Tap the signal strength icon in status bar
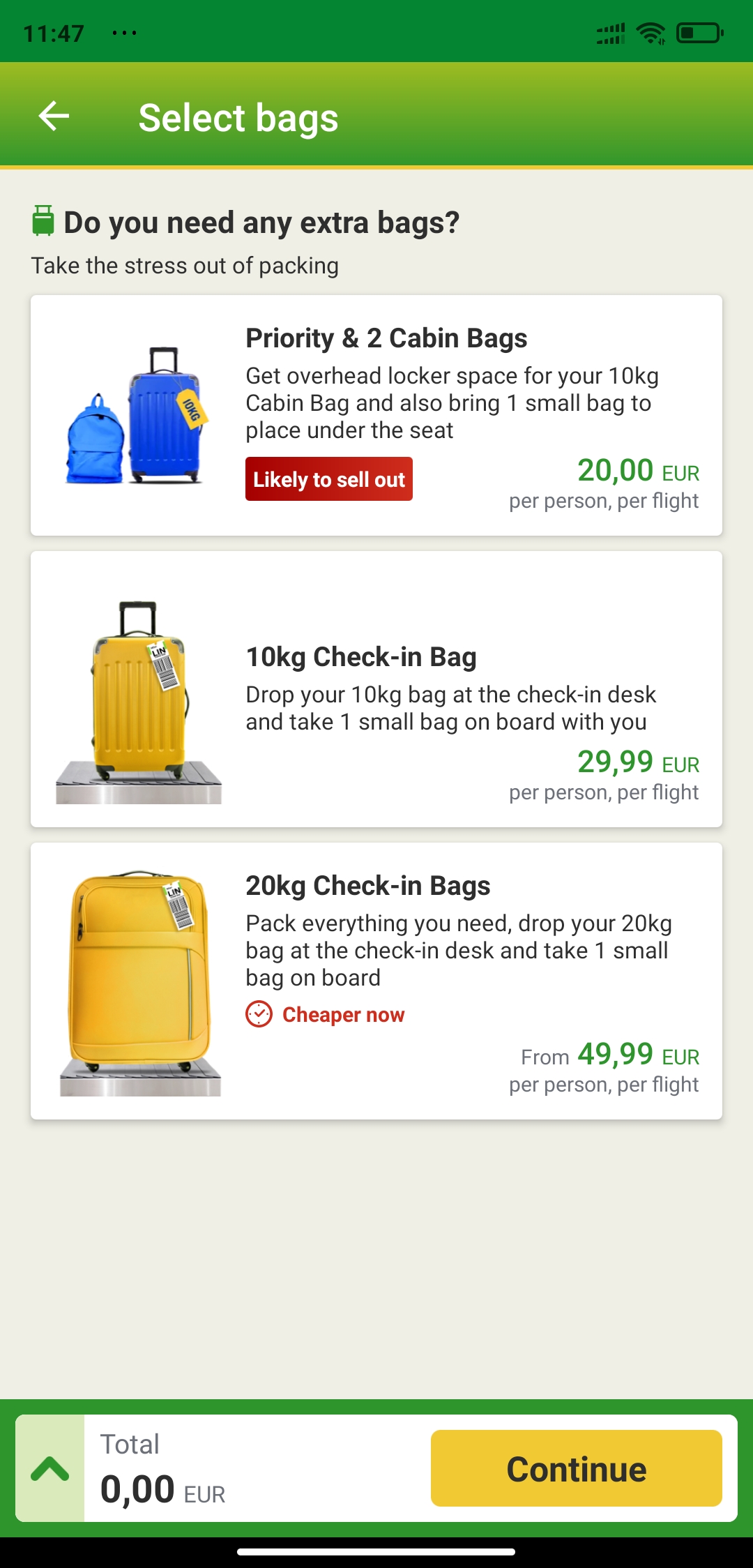This screenshot has height=1568, width=753. point(610,33)
